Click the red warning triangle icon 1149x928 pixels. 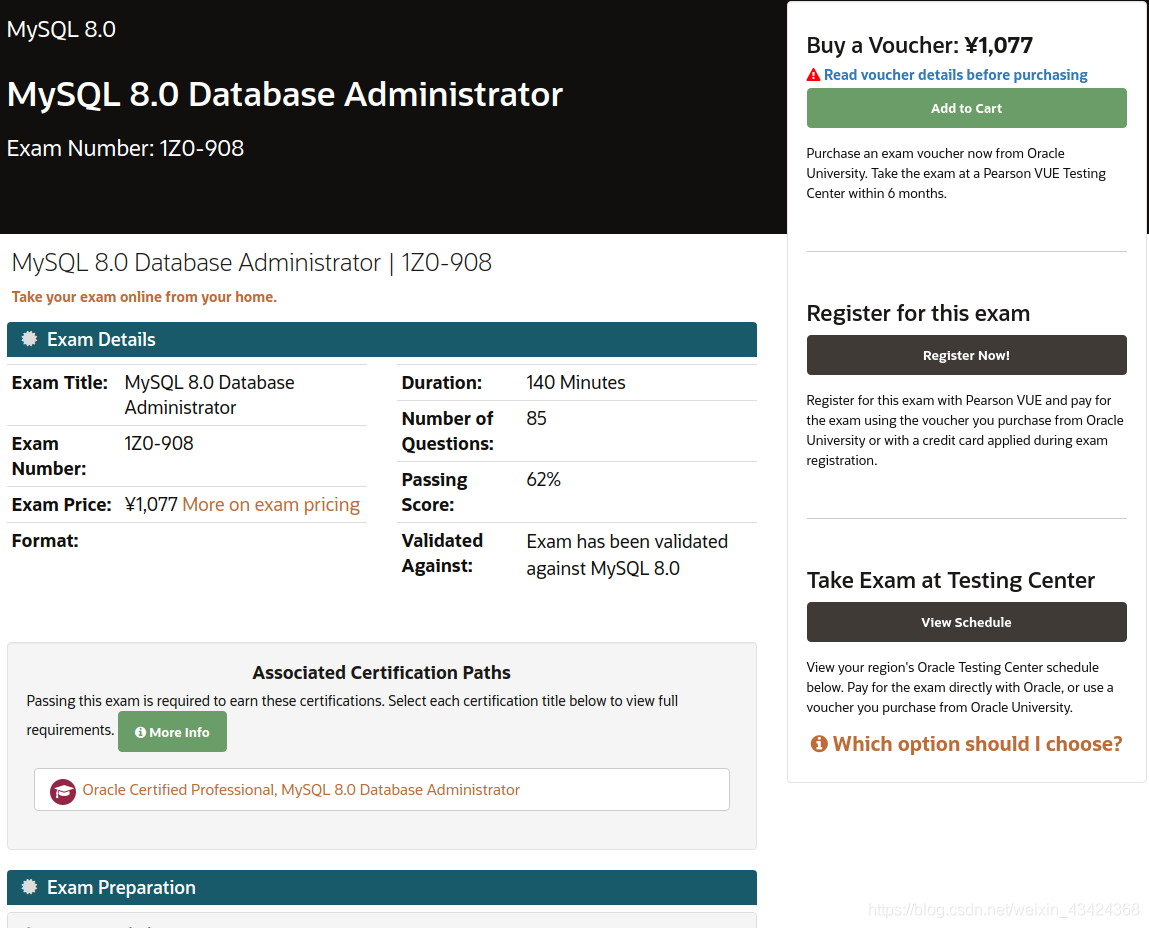[x=812, y=74]
